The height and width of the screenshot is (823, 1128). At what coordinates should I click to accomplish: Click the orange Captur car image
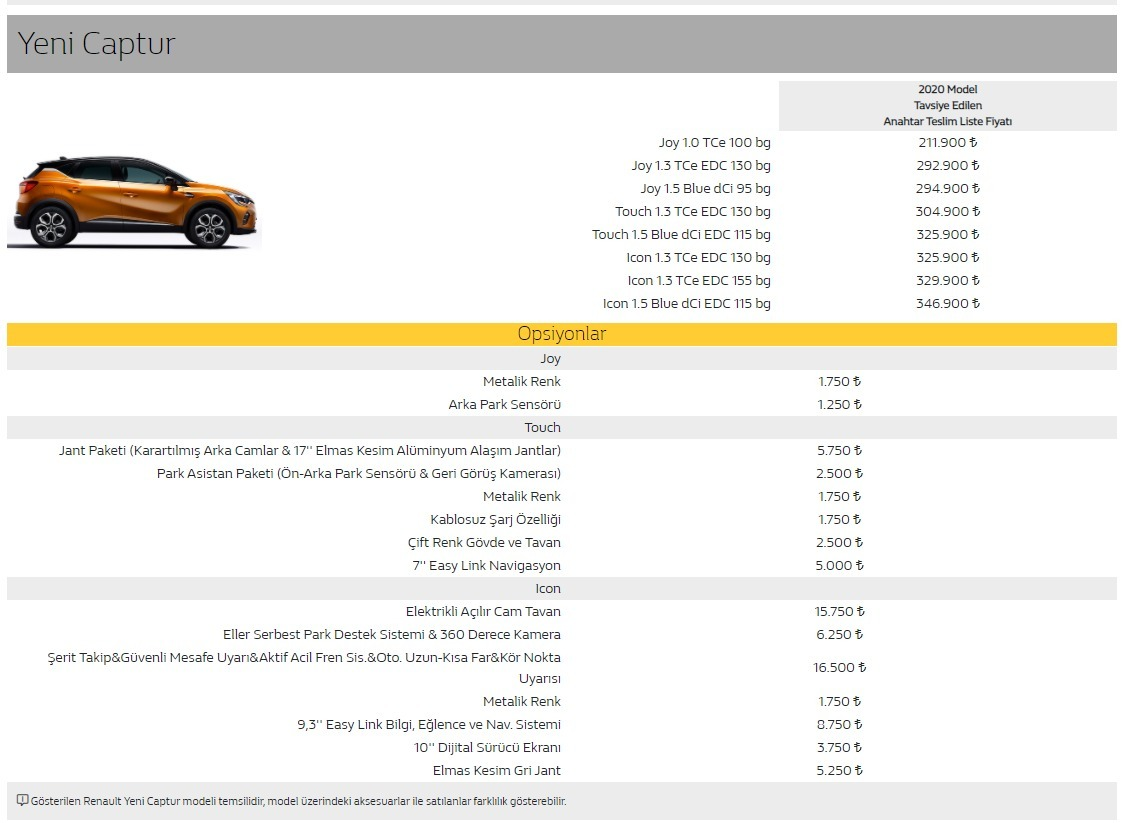tap(135, 202)
